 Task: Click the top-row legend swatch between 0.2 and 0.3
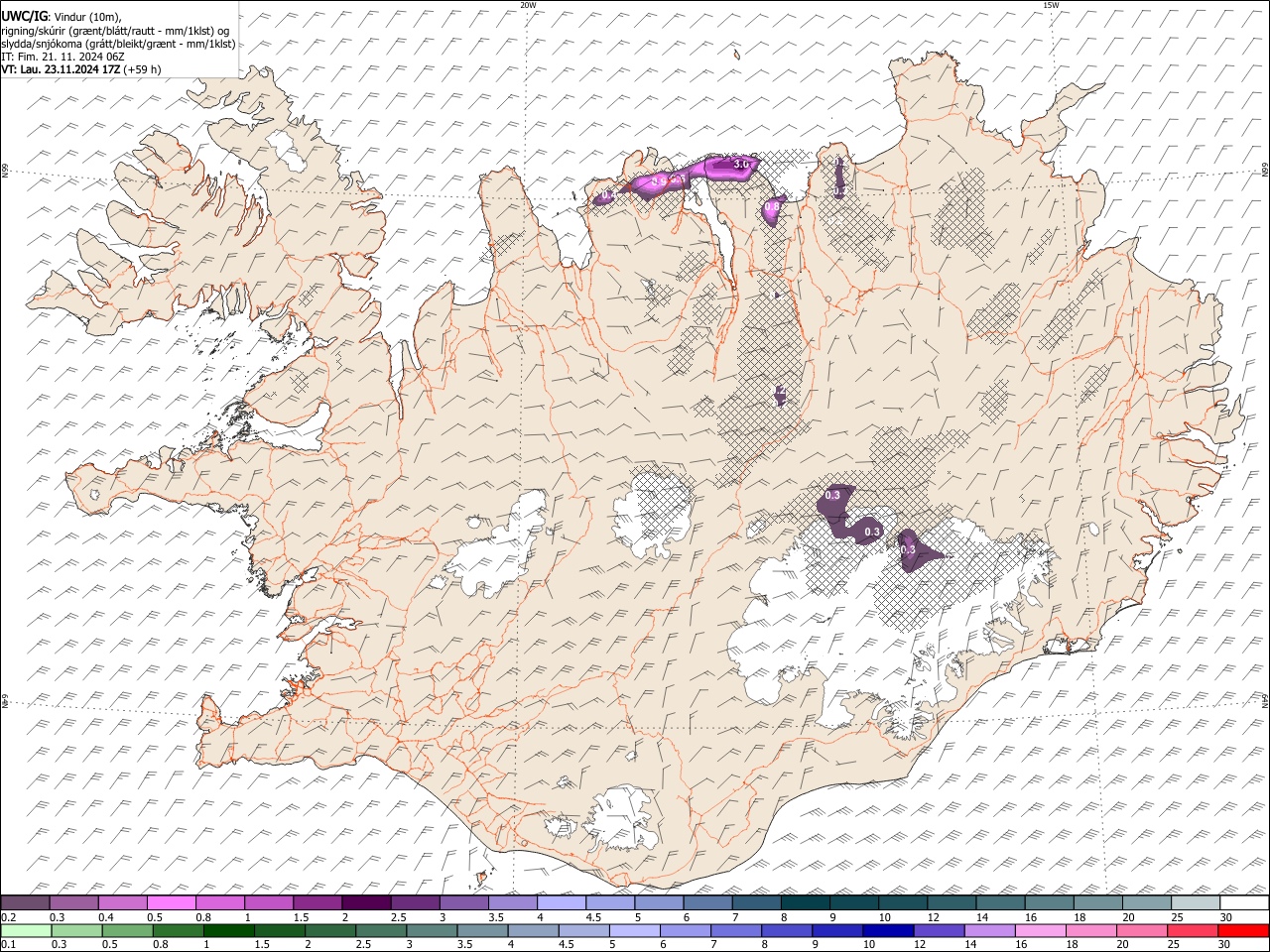pos(25,902)
